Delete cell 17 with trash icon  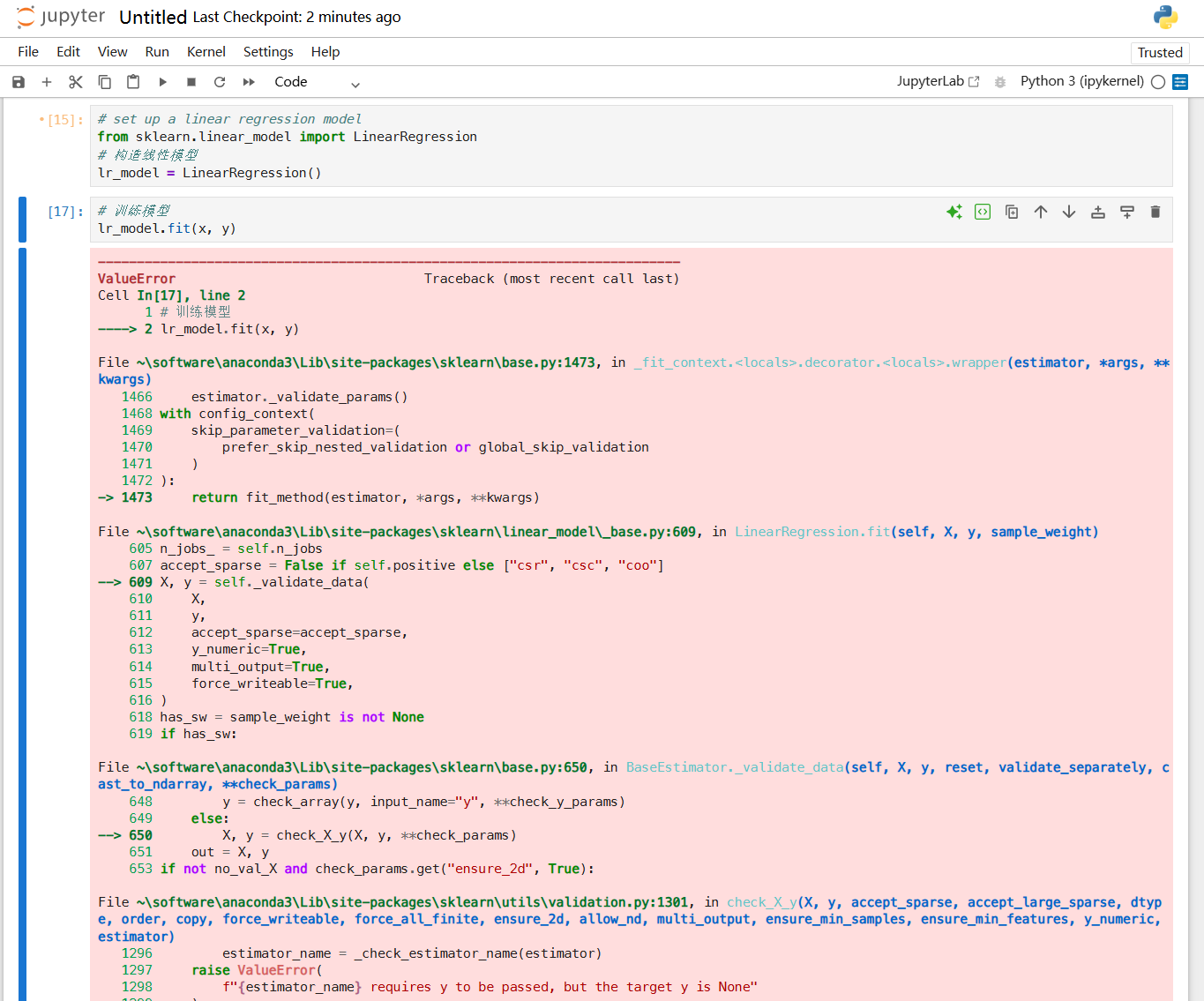pos(1155,212)
